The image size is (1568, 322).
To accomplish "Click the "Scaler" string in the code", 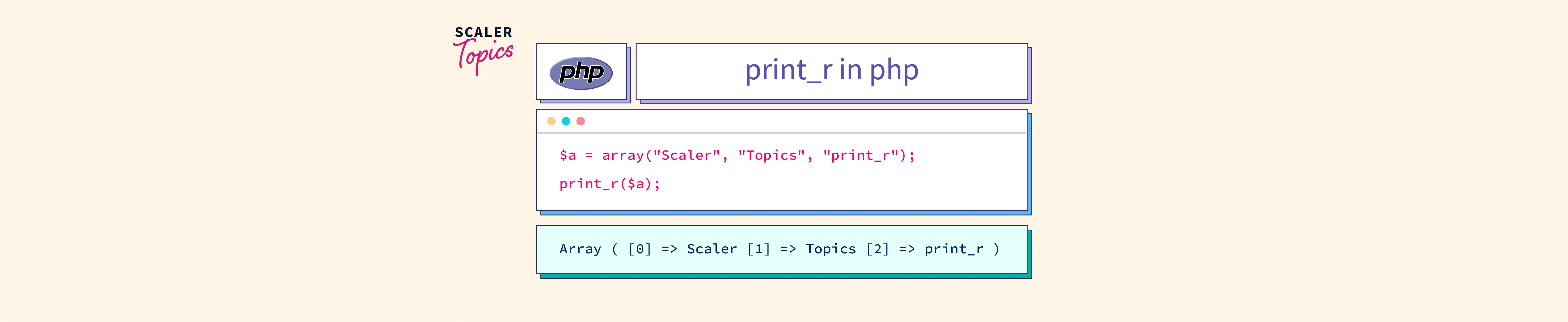I will 686,156.
